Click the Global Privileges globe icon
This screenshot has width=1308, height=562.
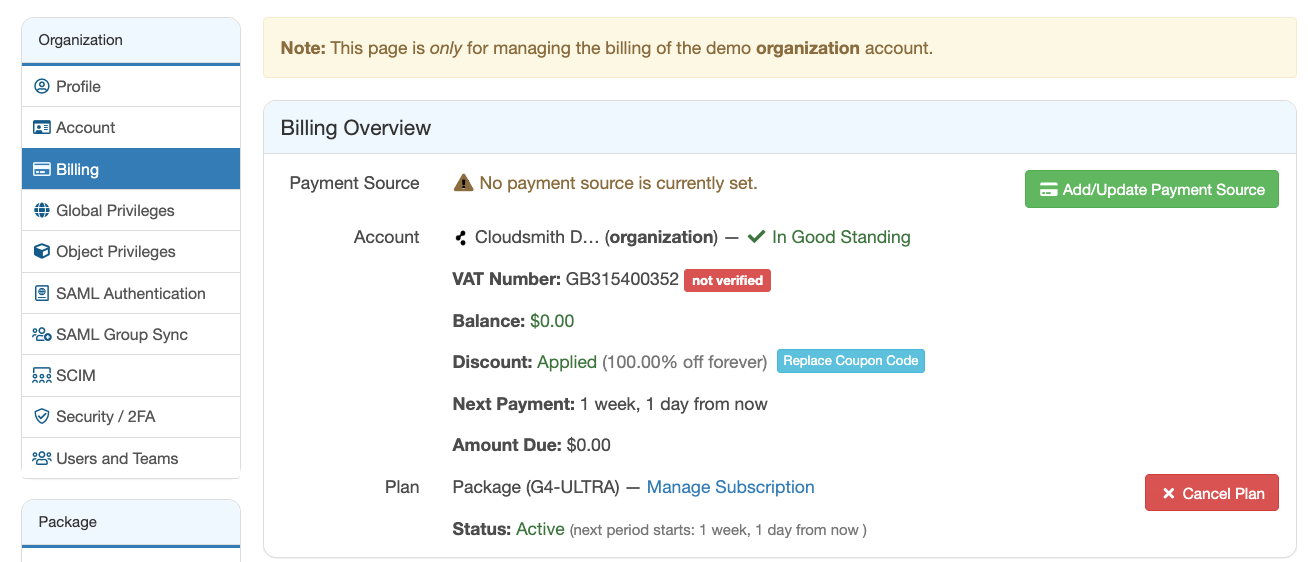pyautogui.click(x=42, y=211)
